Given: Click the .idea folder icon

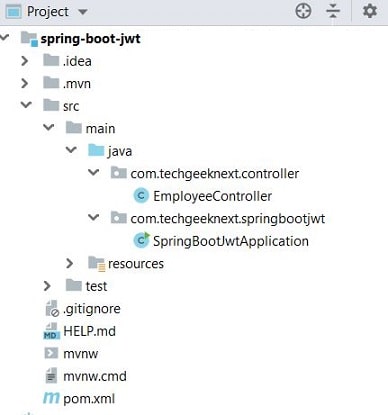Looking at the screenshot, I should [x=51, y=60].
